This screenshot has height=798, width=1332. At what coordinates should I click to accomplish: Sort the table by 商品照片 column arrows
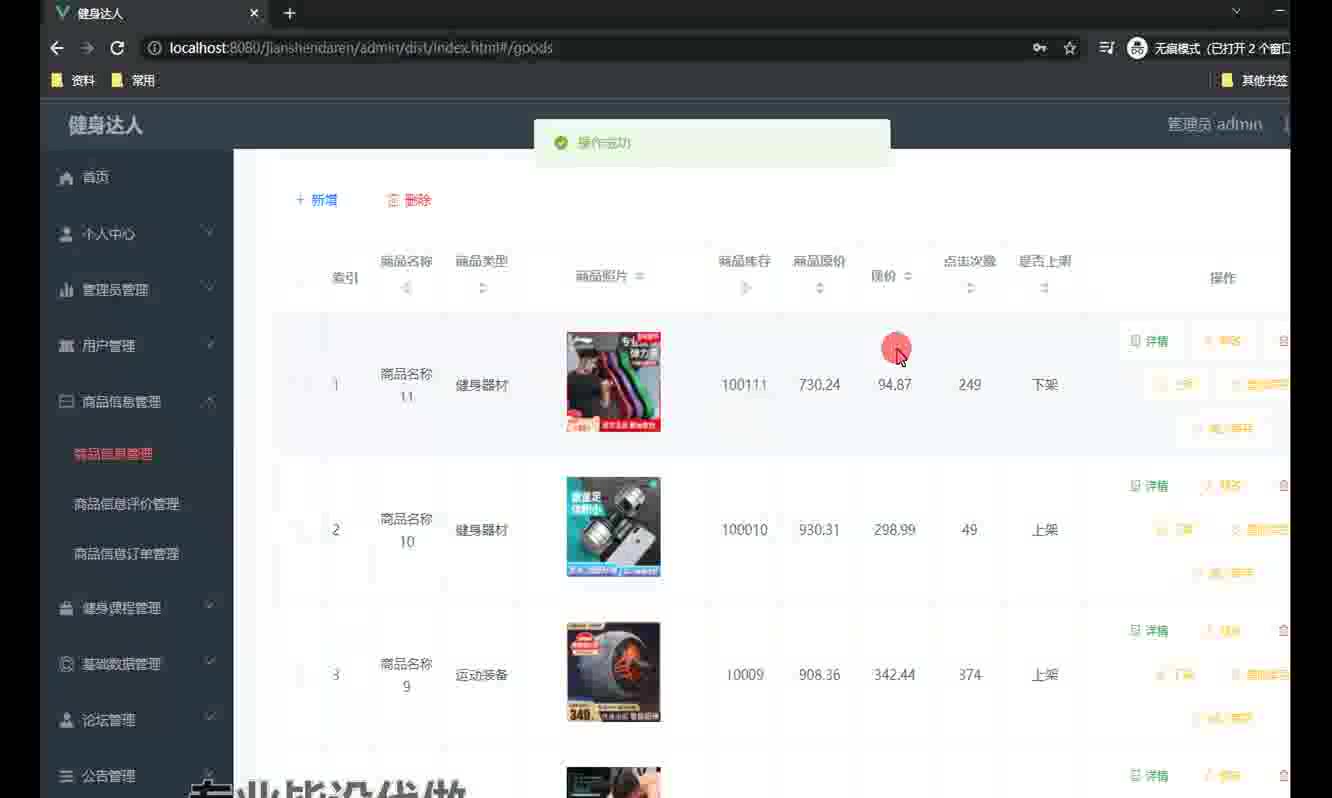(640, 276)
